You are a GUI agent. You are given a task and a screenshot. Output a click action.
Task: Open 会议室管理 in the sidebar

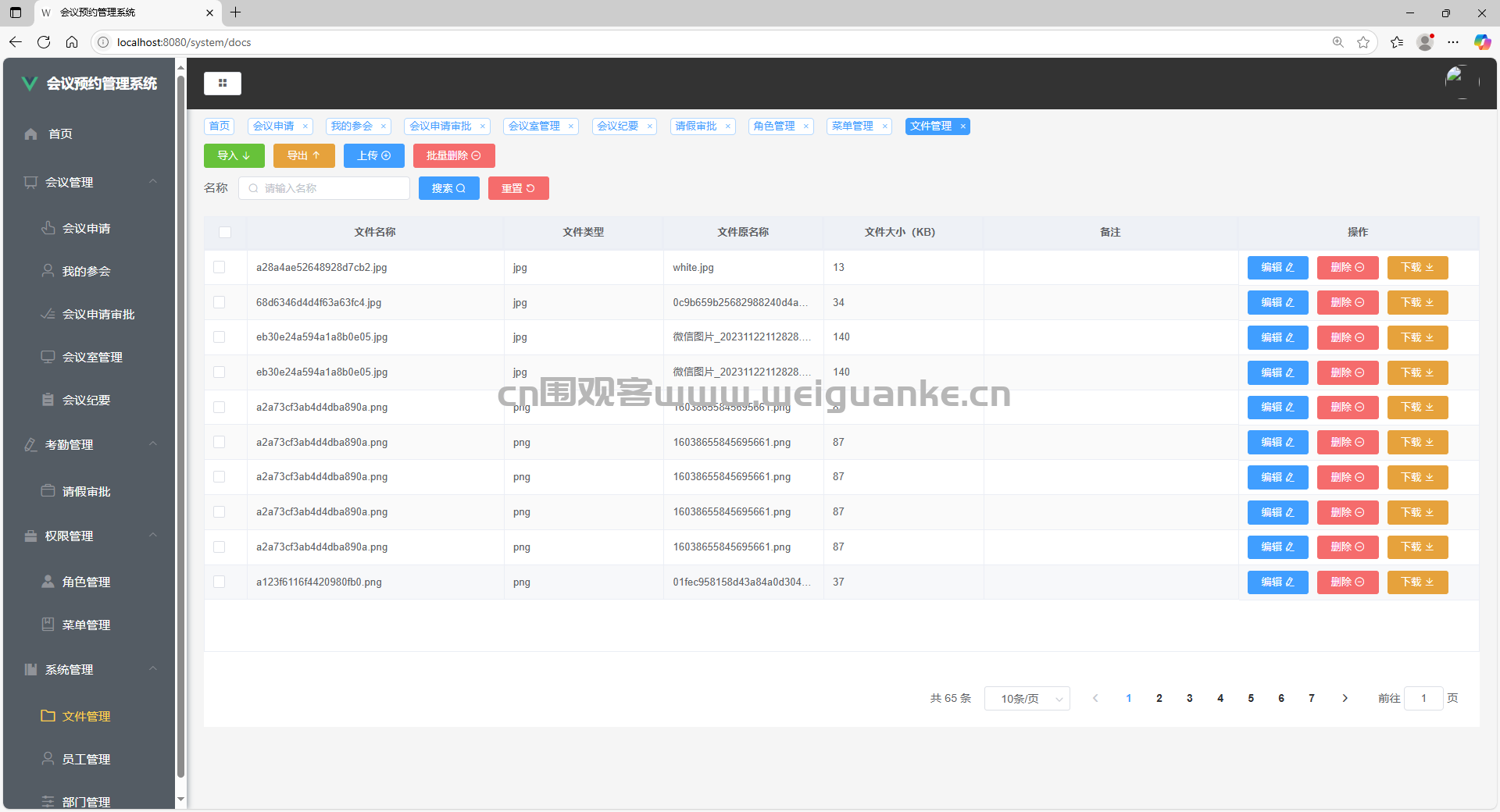92,357
